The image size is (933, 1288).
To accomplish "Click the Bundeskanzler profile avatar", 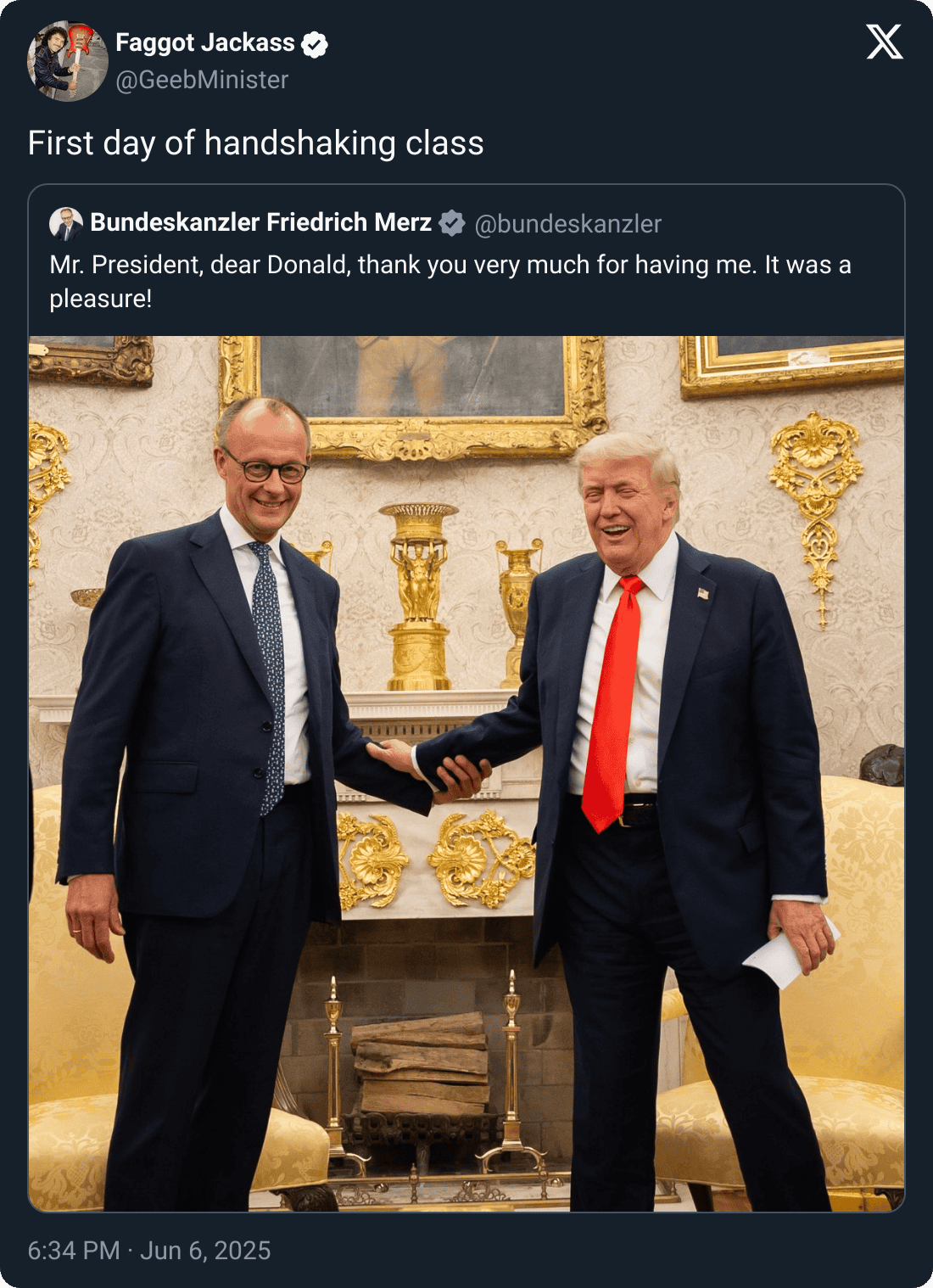I will tap(66, 223).
